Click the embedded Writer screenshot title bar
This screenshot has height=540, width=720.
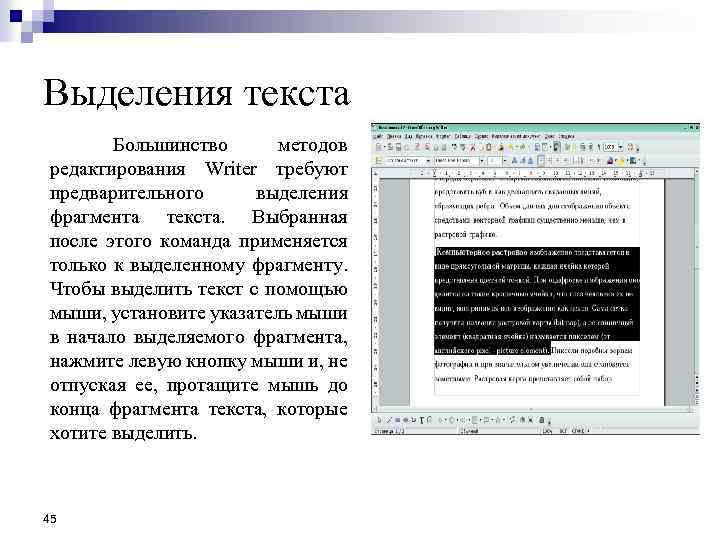click(x=535, y=127)
